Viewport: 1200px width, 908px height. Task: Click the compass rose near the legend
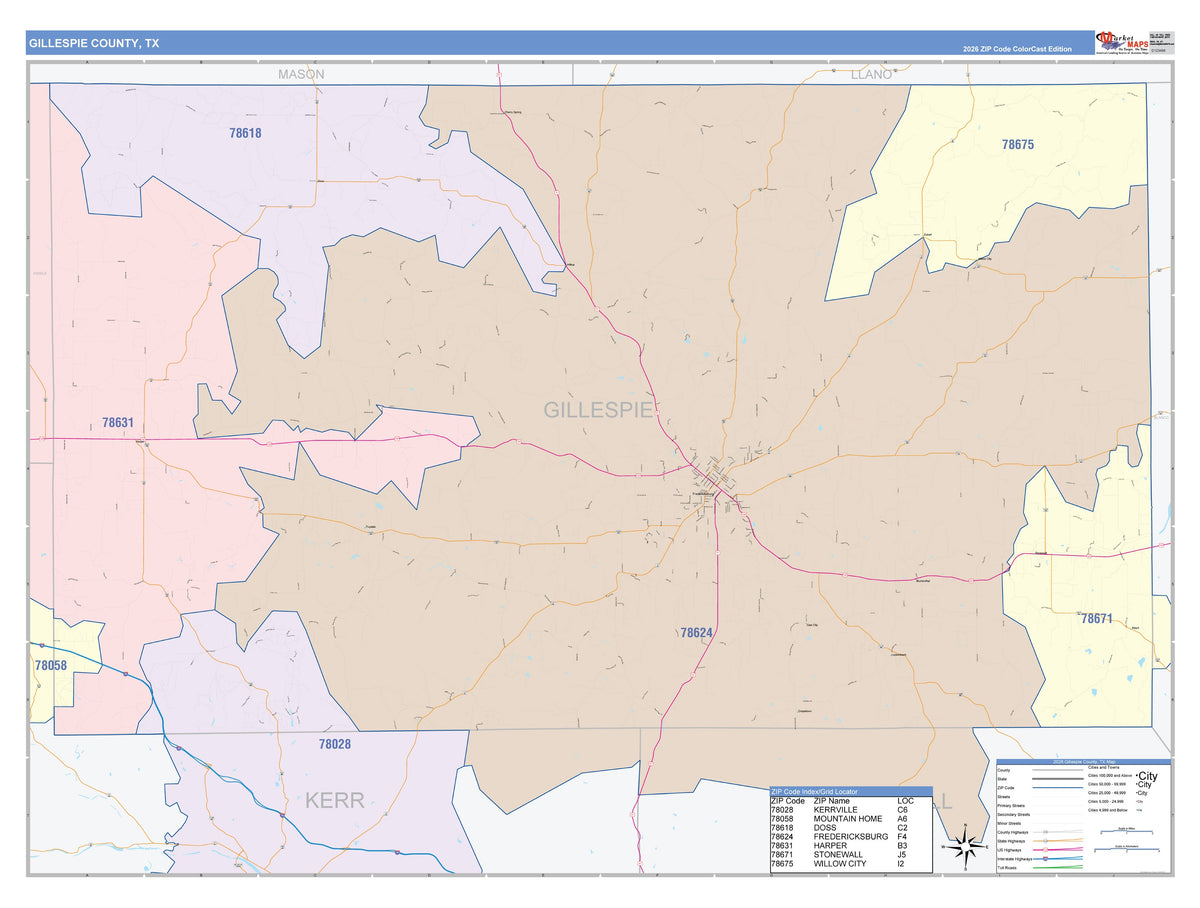(964, 849)
